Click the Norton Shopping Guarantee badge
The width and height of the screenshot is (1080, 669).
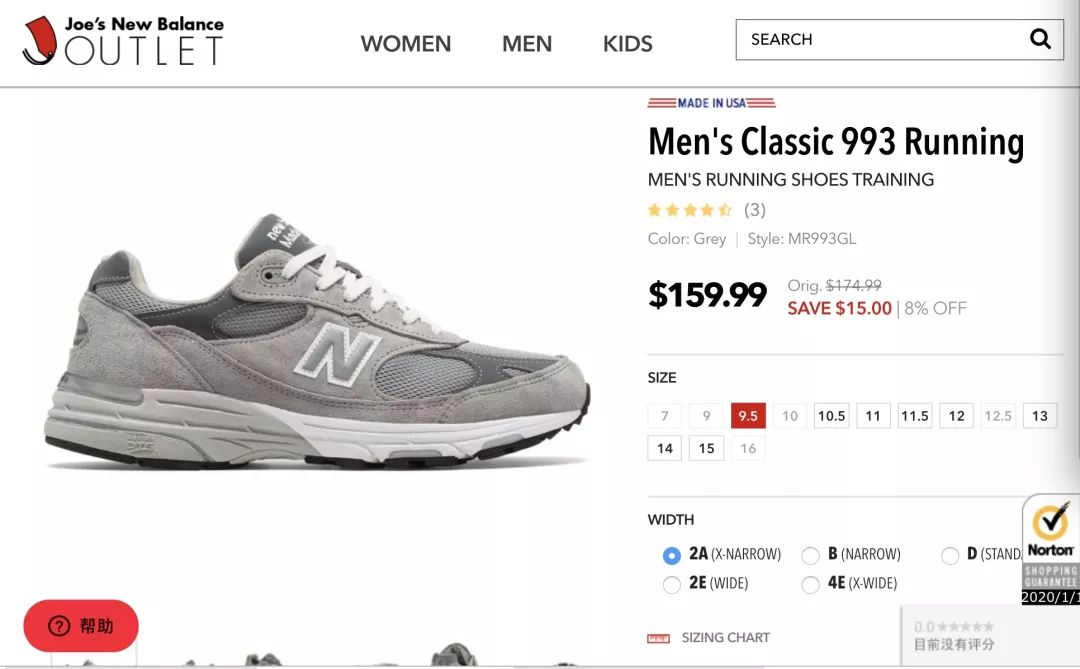coord(1051,547)
